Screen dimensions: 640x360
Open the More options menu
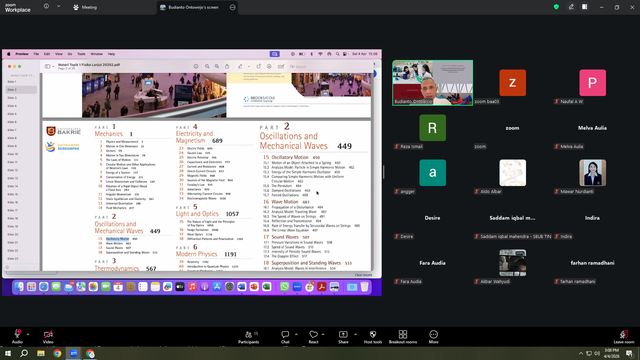[x=433, y=337]
